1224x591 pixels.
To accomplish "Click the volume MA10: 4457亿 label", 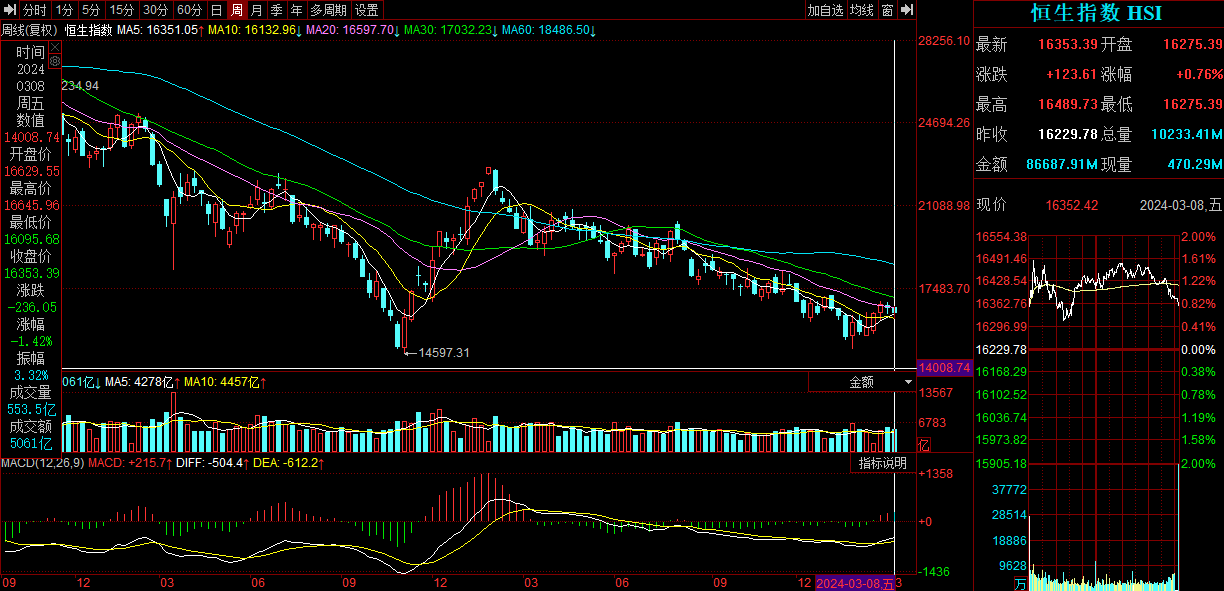I will [224, 381].
